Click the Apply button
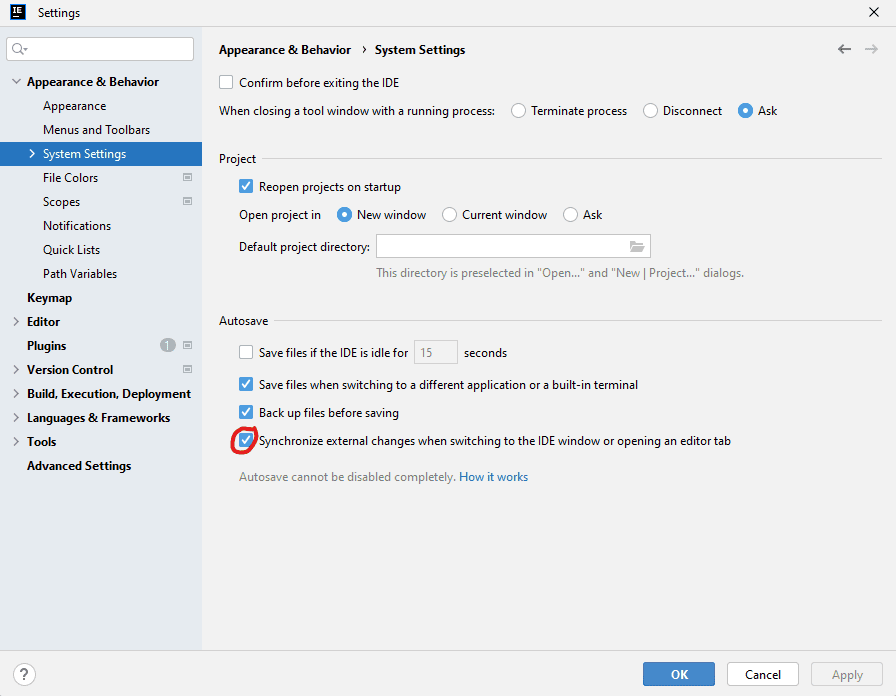The image size is (896, 696). [847, 674]
